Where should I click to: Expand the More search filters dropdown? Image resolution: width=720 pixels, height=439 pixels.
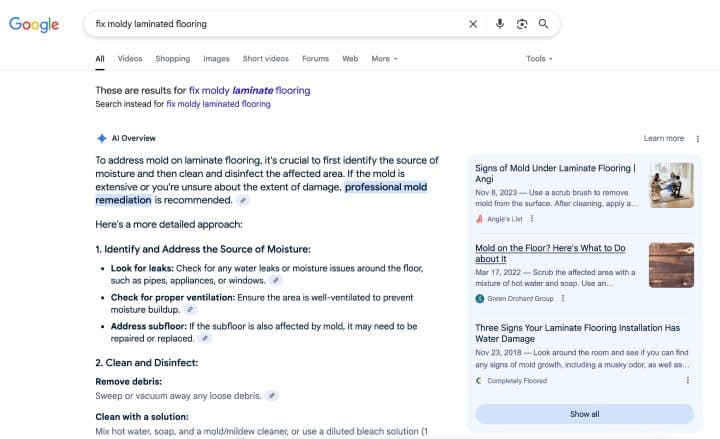(x=384, y=59)
